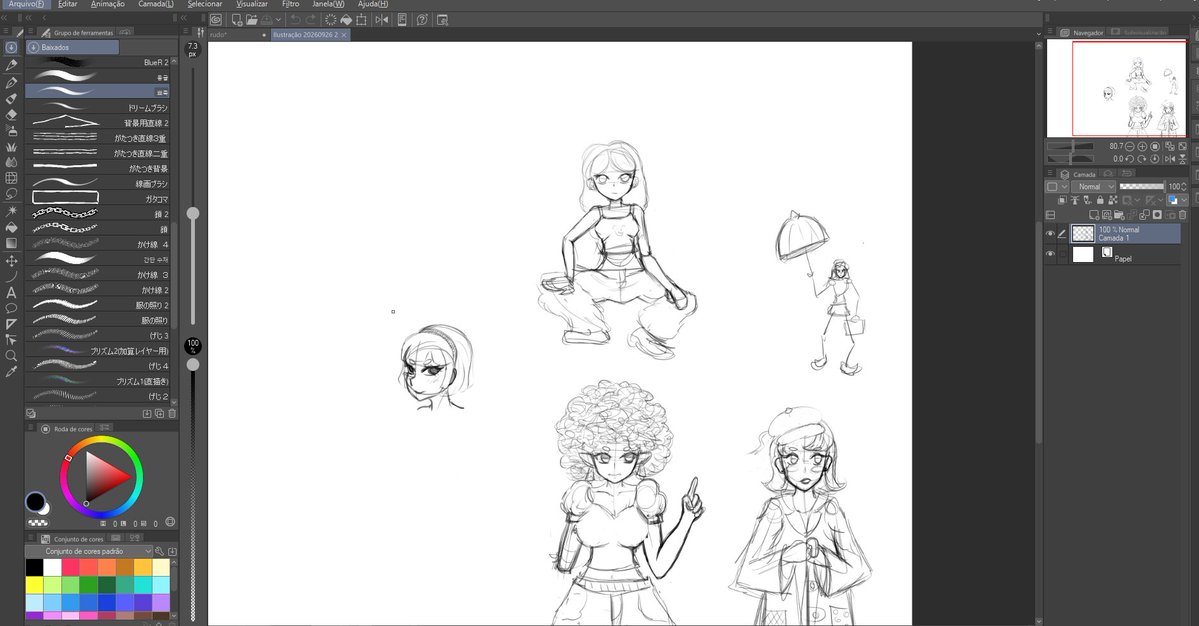Toggle Navigator flip vertical icon

pos(1182,159)
